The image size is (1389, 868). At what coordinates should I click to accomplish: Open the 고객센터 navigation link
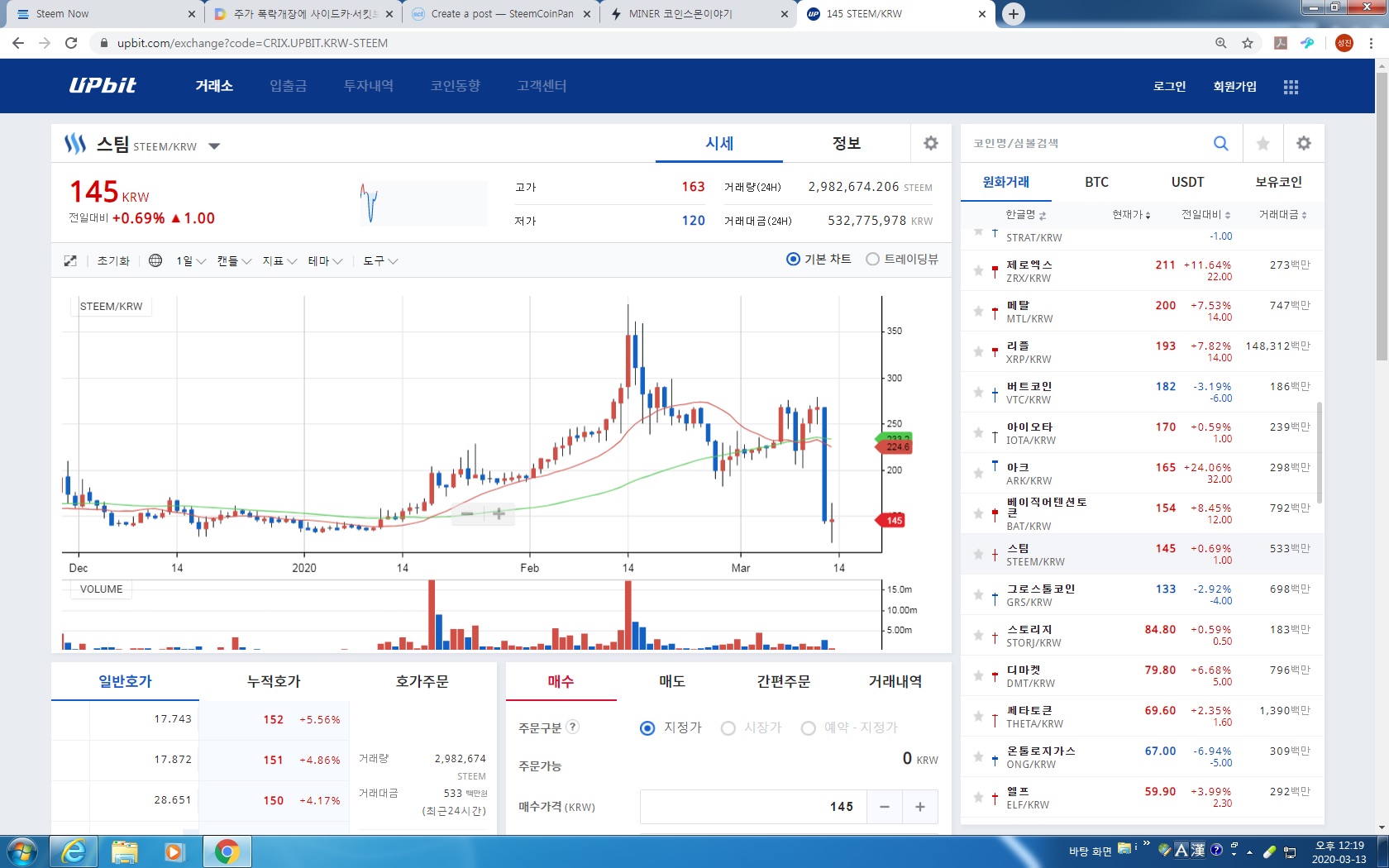tap(542, 86)
